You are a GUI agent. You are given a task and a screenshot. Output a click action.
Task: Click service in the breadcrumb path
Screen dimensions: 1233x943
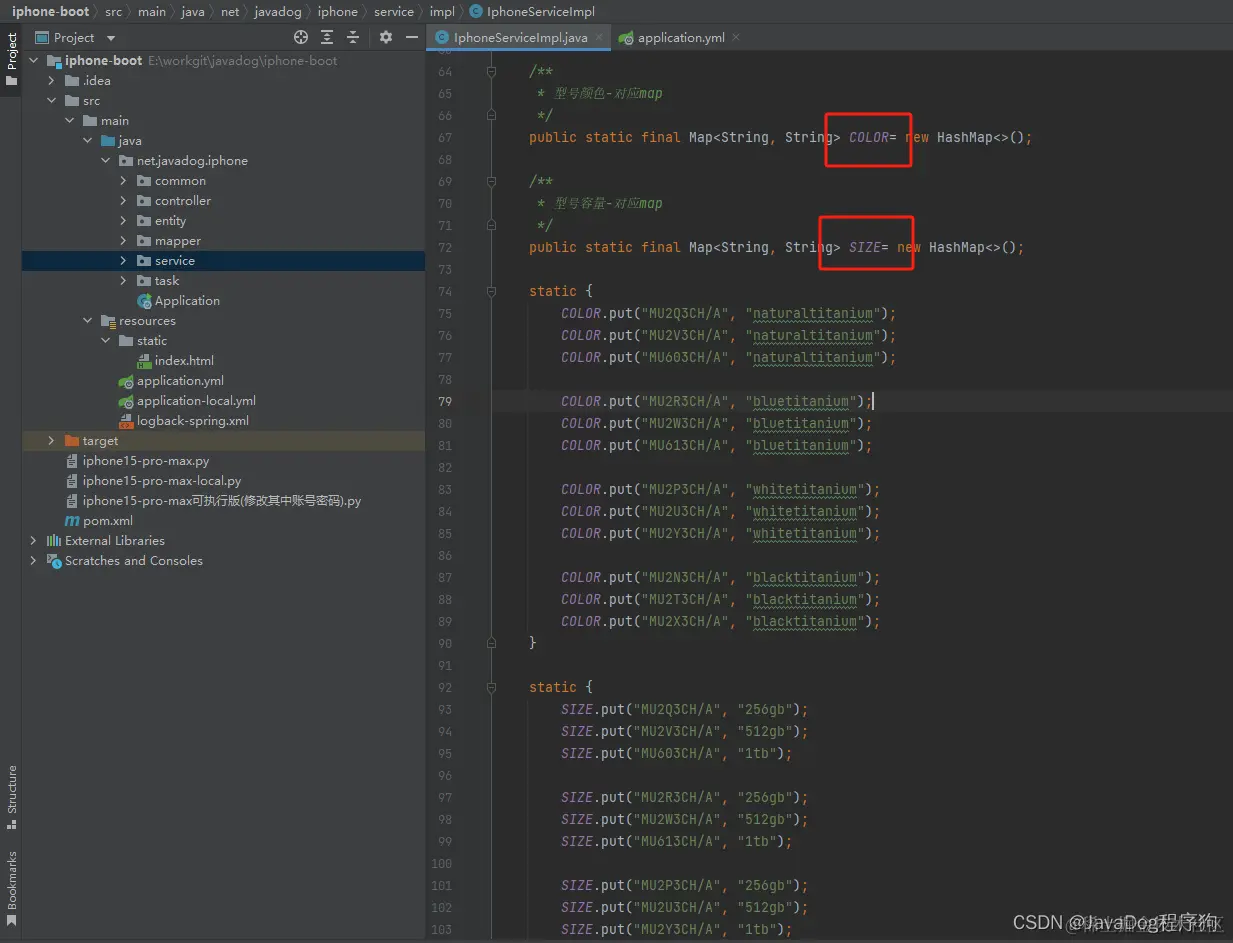click(x=394, y=12)
